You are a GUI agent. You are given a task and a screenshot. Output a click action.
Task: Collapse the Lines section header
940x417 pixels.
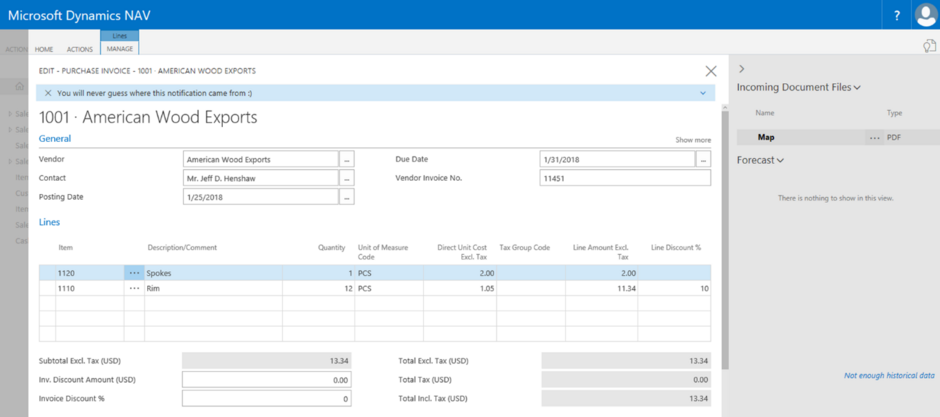[49, 222]
